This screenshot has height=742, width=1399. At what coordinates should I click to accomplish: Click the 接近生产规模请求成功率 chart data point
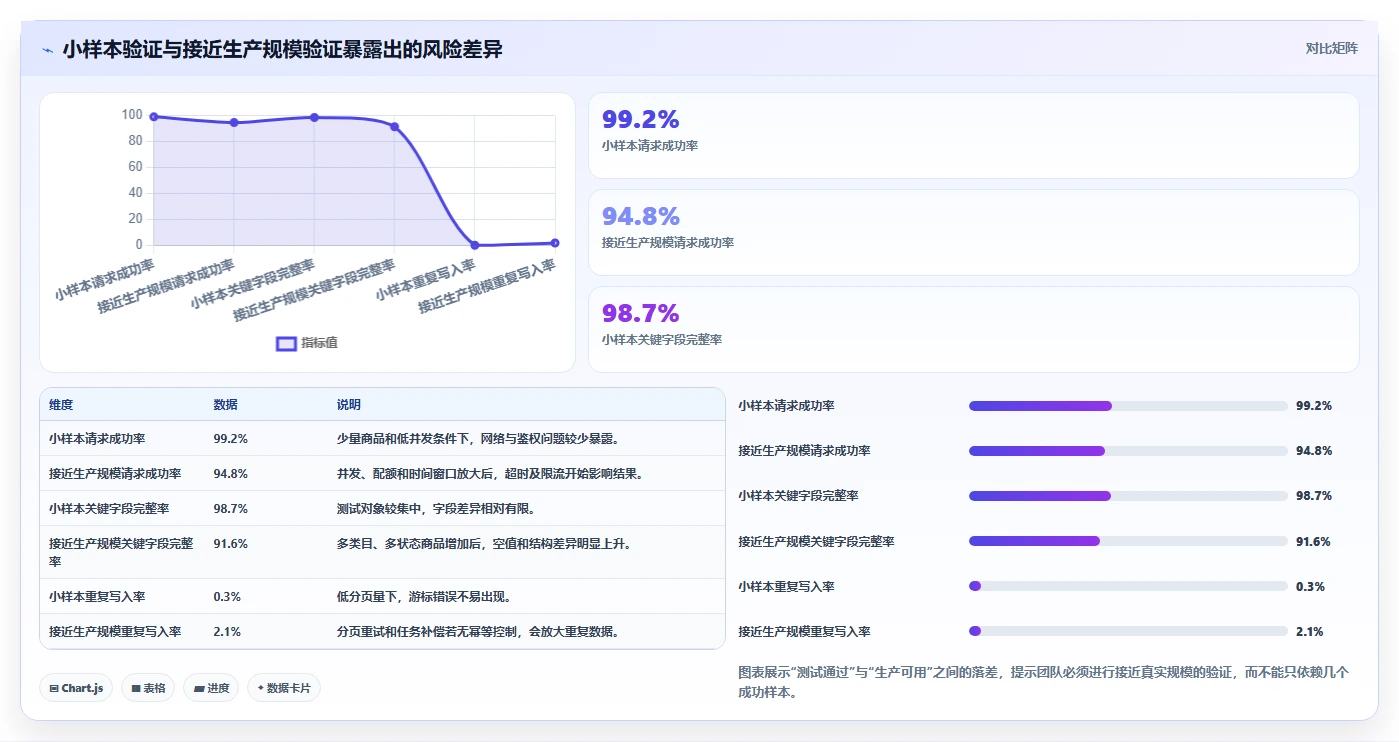[x=234, y=122]
